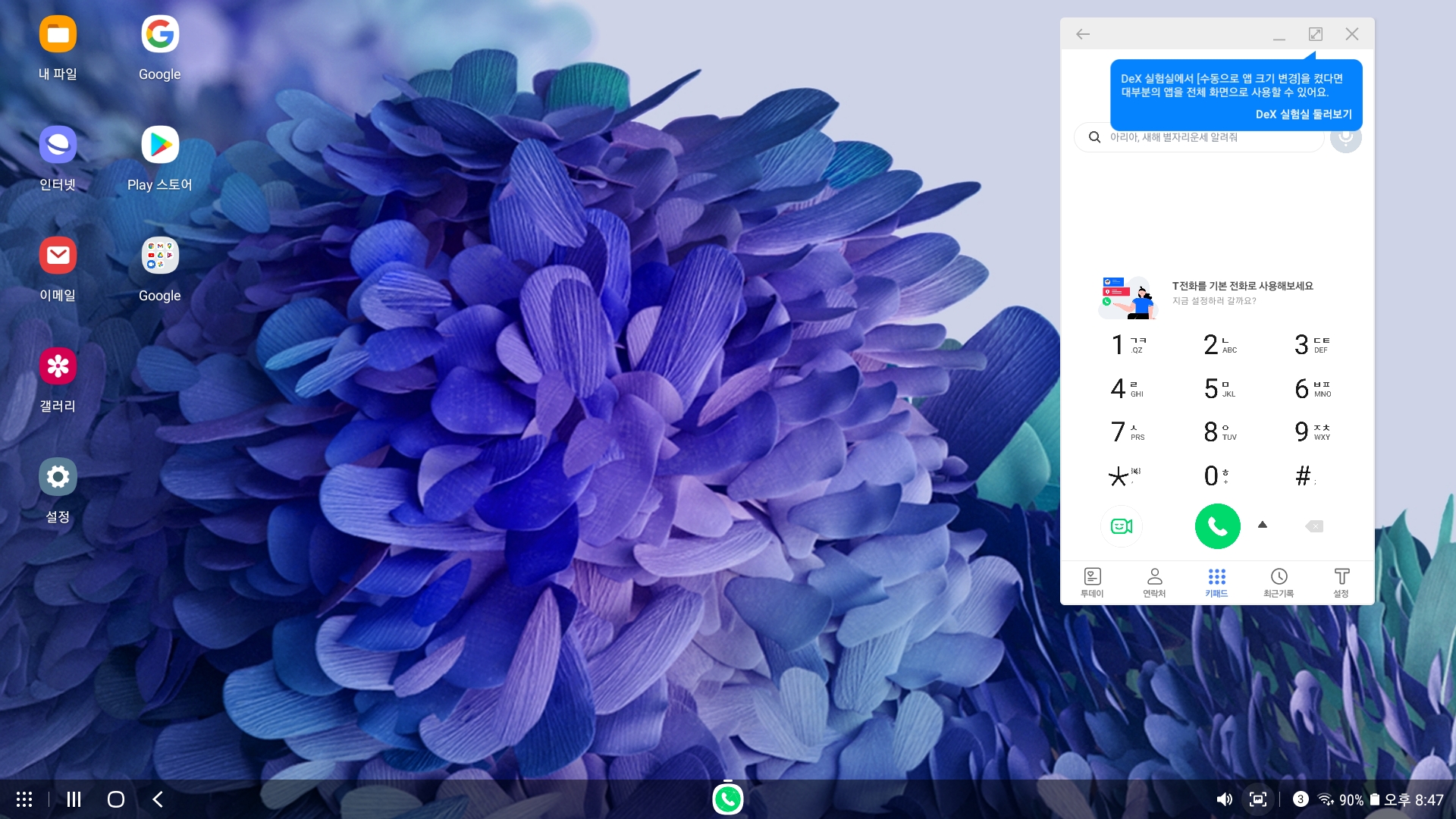The height and width of the screenshot is (819, 1456).
Task: Open the T phone Settings tab
Action: point(1341,582)
